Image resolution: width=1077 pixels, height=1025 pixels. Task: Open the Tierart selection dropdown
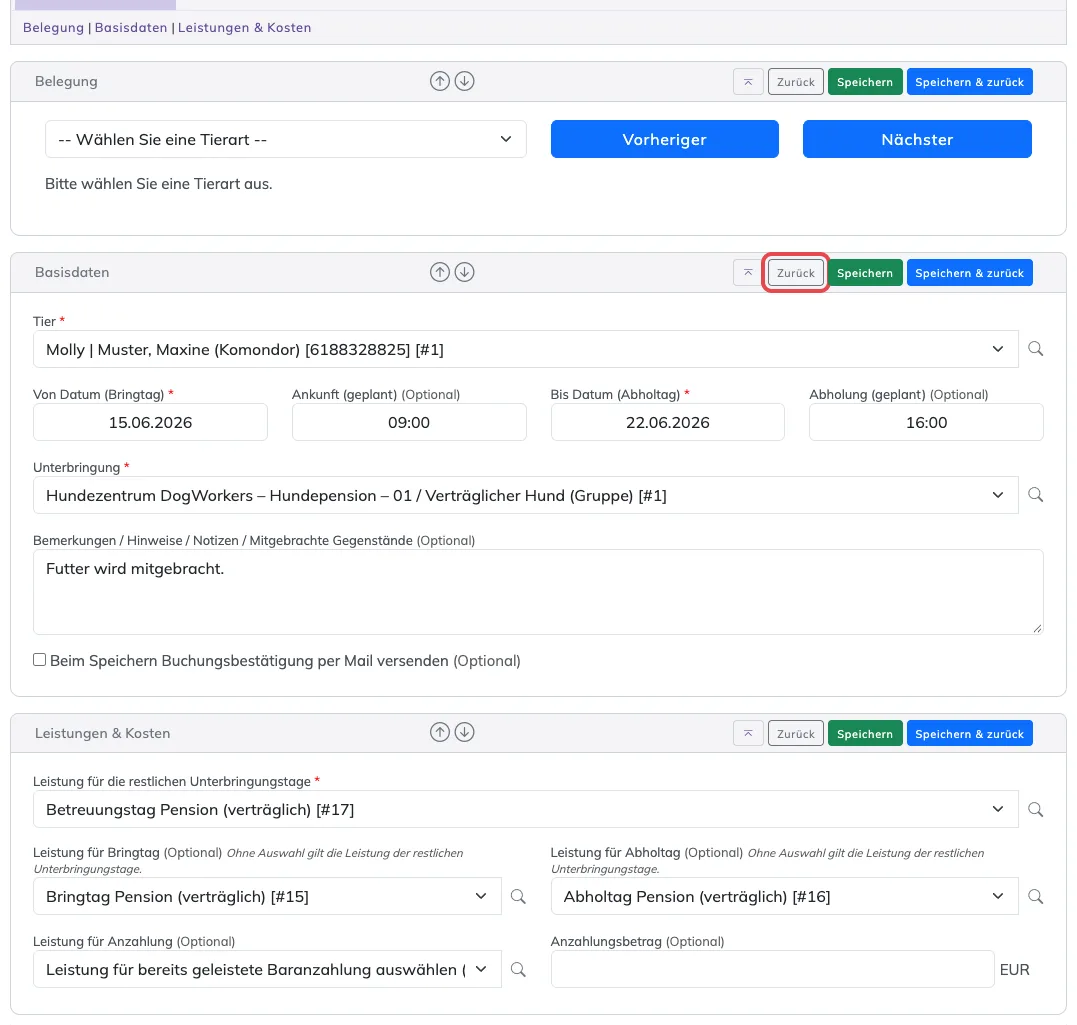pos(286,139)
